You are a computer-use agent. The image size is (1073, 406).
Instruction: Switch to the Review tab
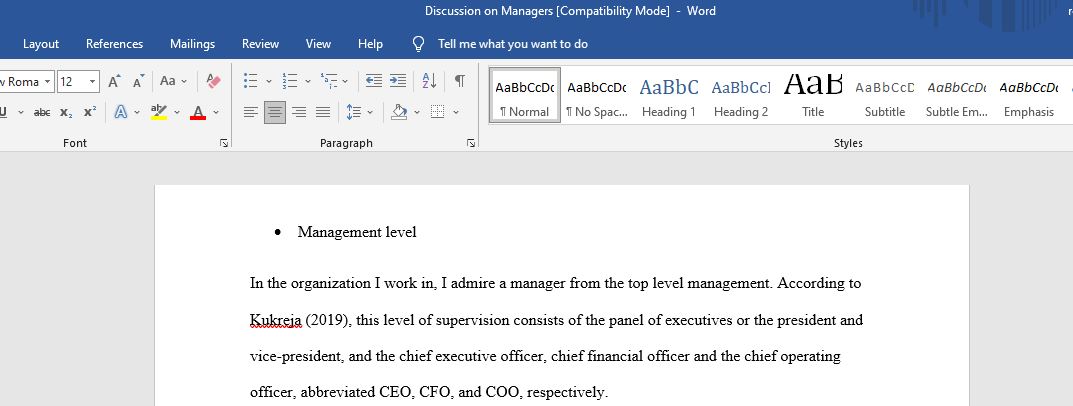(260, 44)
